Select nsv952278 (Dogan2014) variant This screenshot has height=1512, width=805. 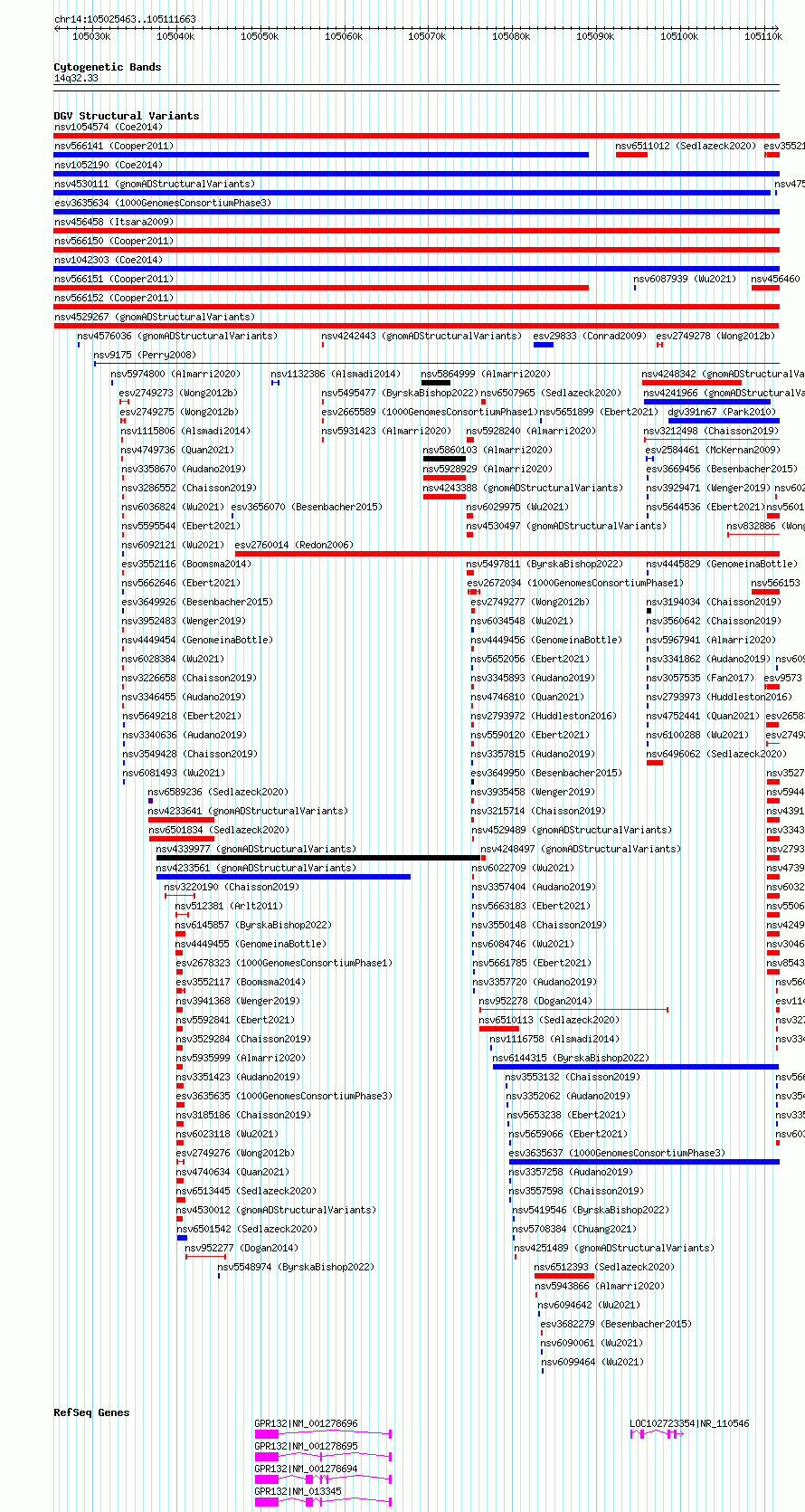[x=535, y=1001]
